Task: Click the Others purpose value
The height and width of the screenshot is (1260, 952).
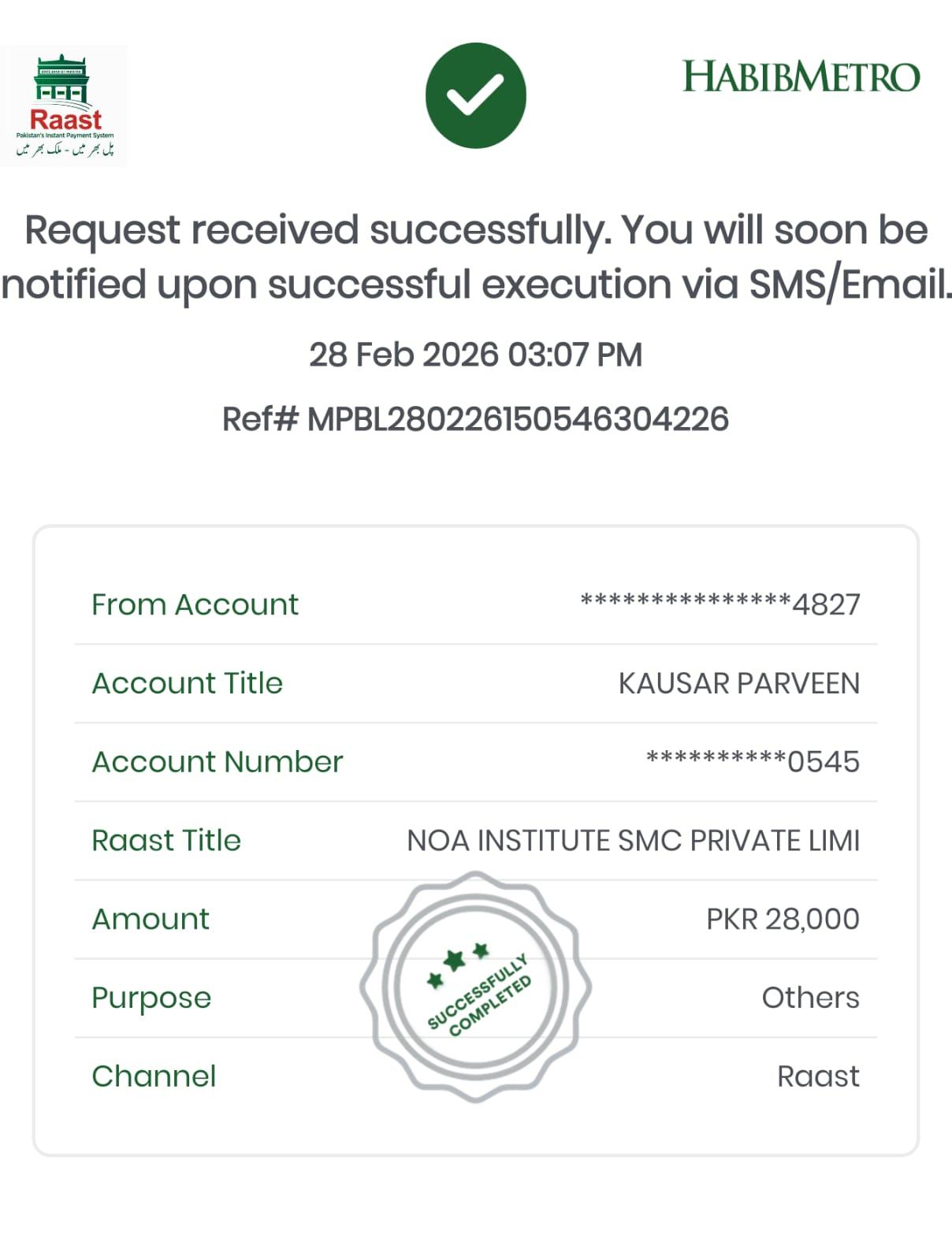Action: [x=810, y=998]
